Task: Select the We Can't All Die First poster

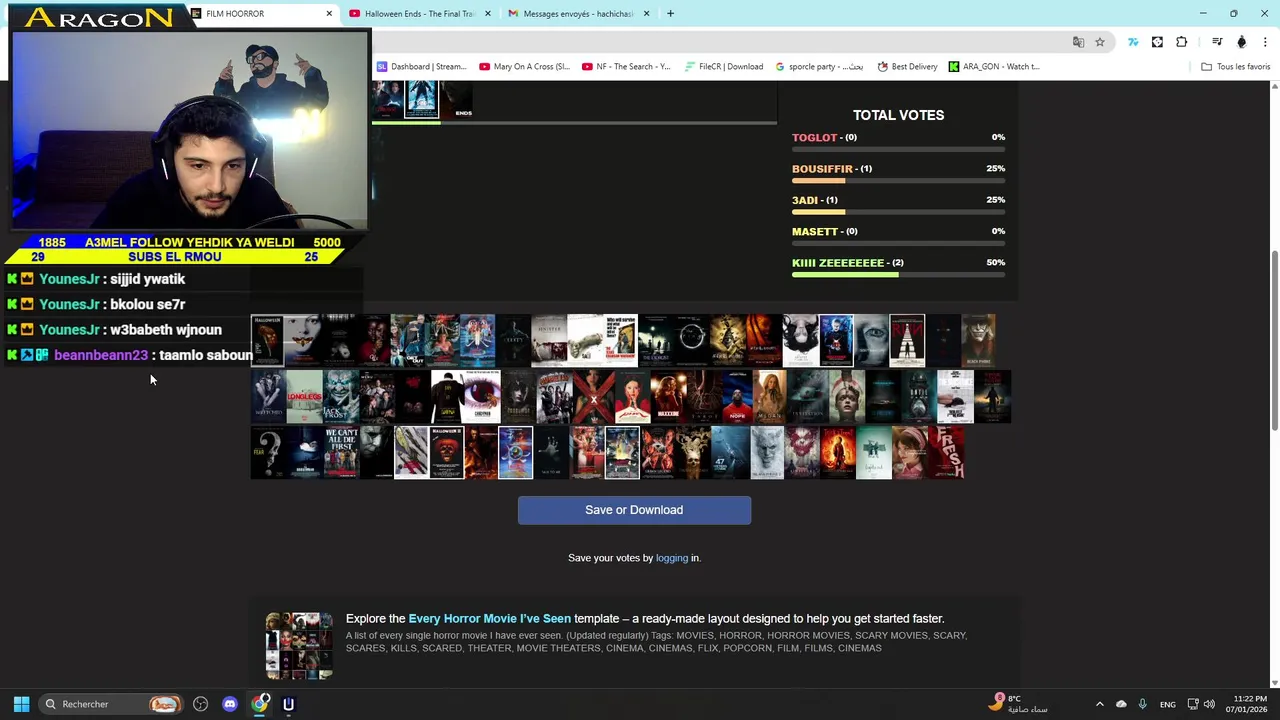Action: click(x=341, y=453)
